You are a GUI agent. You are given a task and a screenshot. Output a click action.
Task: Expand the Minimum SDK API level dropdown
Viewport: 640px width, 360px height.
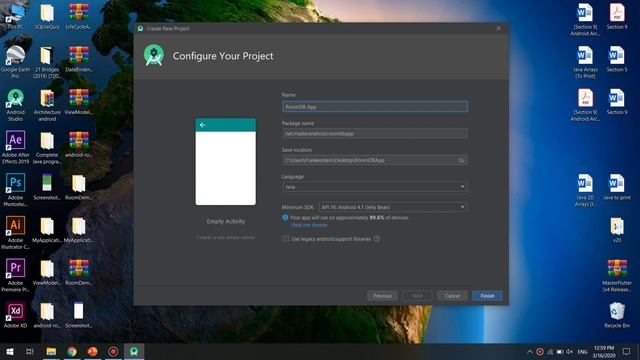tap(393, 207)
